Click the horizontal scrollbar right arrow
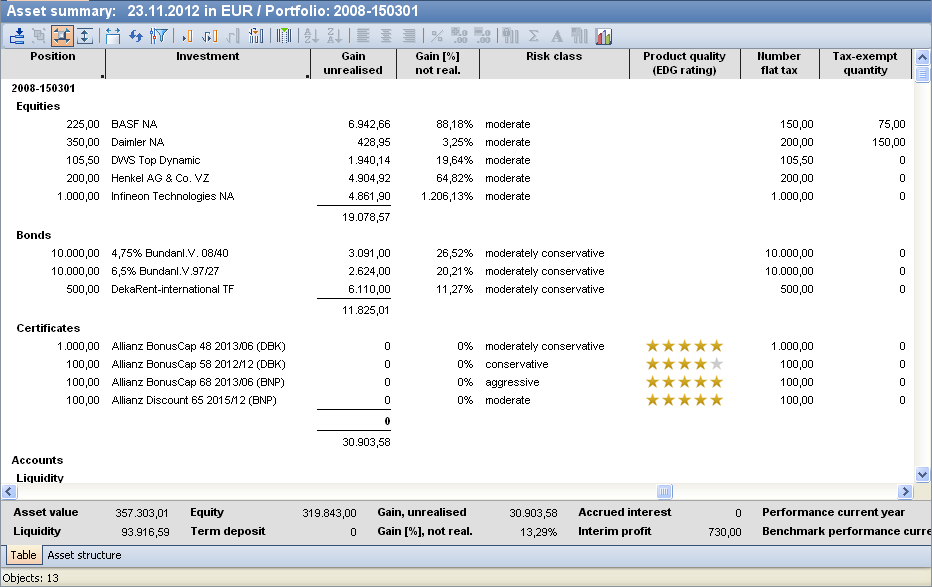 point(906,492)
